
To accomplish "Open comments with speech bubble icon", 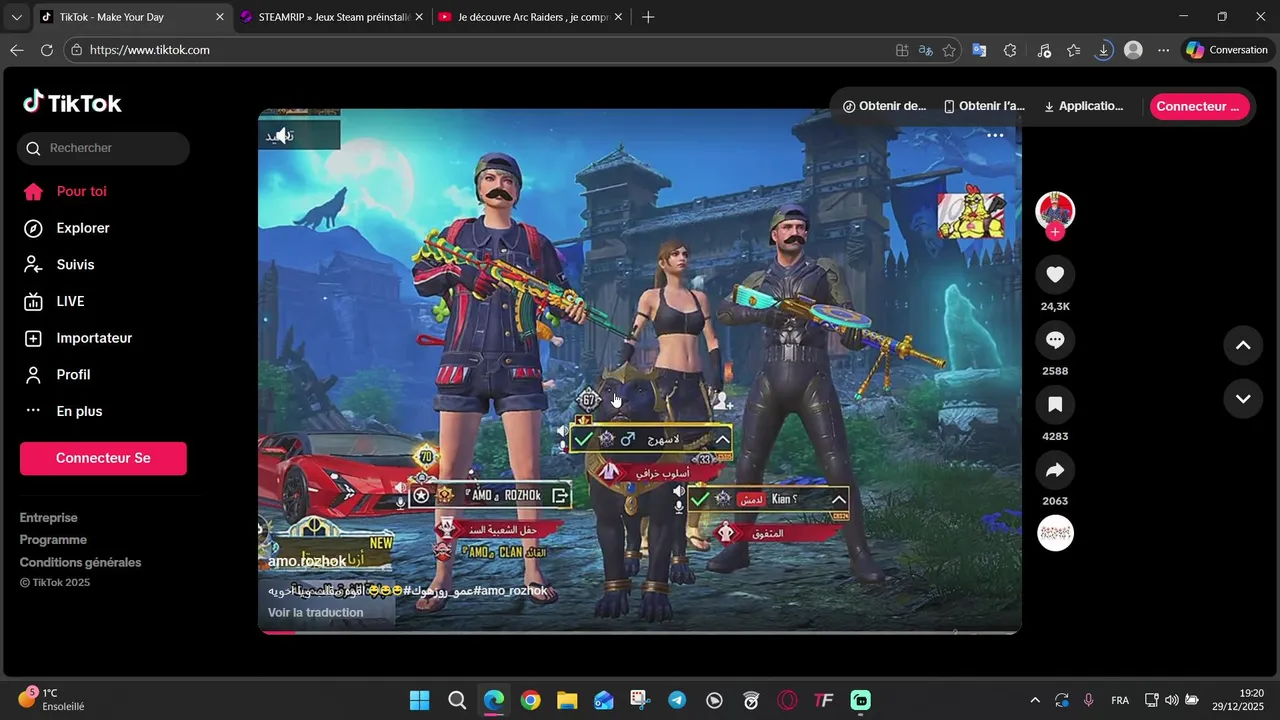I will (x=1055, y=340).
